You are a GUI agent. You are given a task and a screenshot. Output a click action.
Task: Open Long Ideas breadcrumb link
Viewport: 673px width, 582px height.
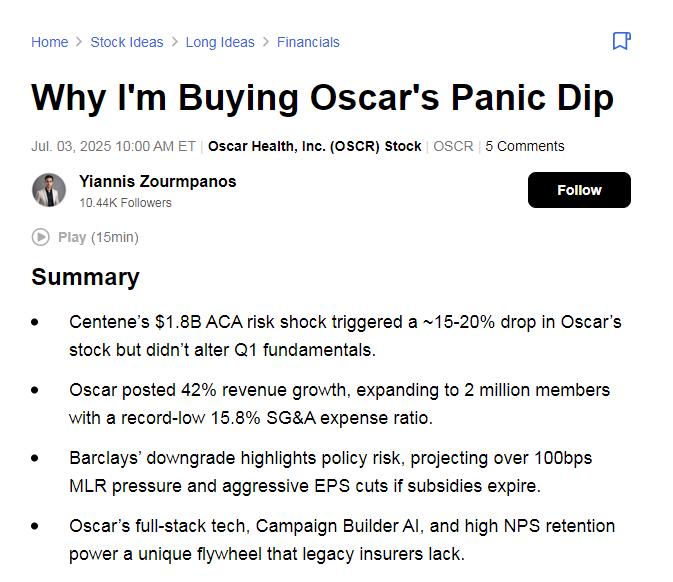point(220,42)
